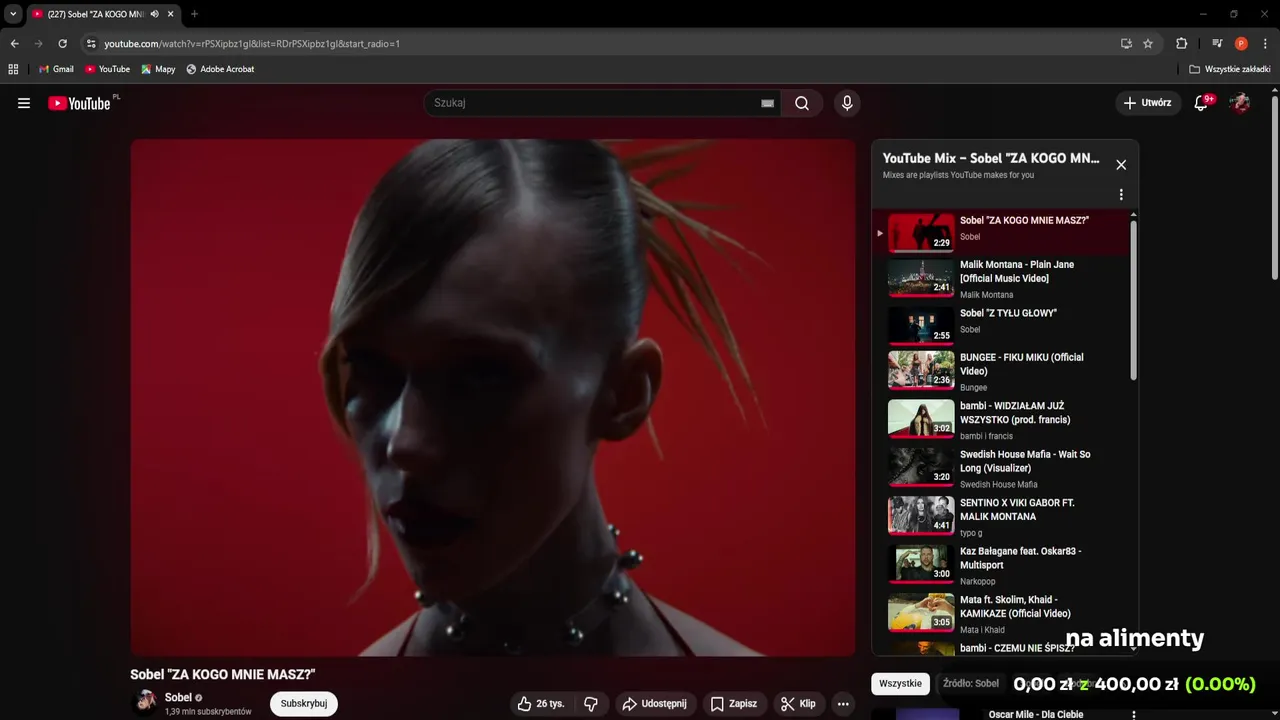The height and width of the screenshot is (720, 1280).
Task: Play Malik Montana - Plain Jane from playlist
Action: click(1004, 279)
